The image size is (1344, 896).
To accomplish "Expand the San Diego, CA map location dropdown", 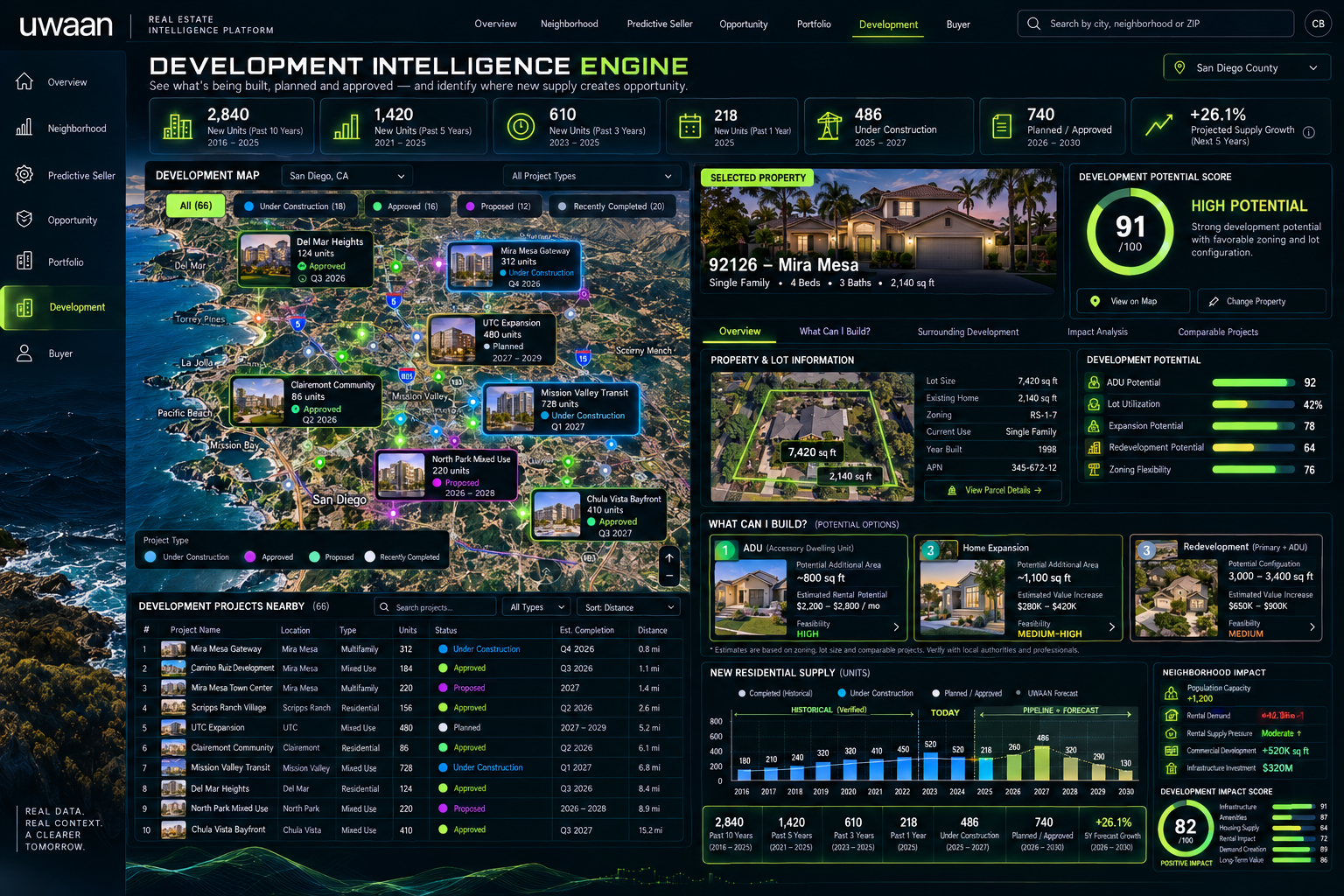I will [x=348, y=176].
